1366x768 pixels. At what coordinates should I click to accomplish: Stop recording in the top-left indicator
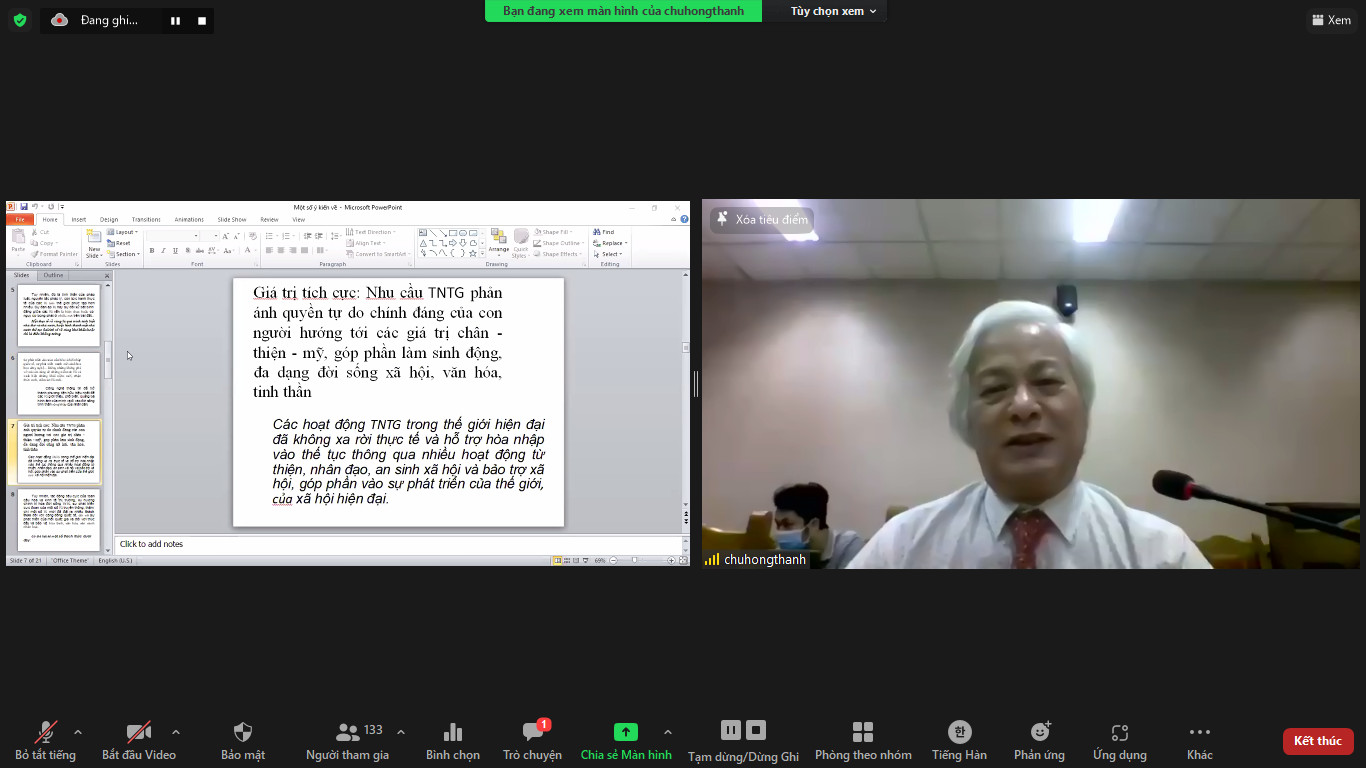click(201, 20)
